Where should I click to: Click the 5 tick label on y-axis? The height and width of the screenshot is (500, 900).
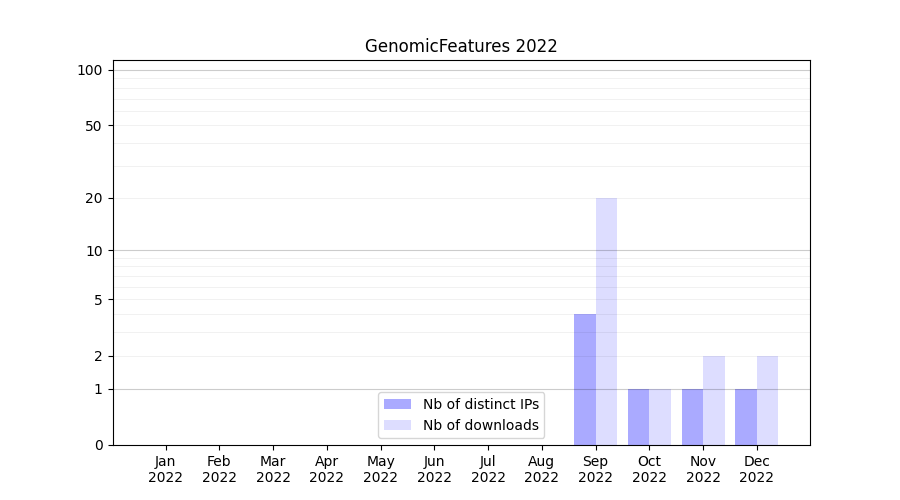pyautogui.click(x=98, y=299)
